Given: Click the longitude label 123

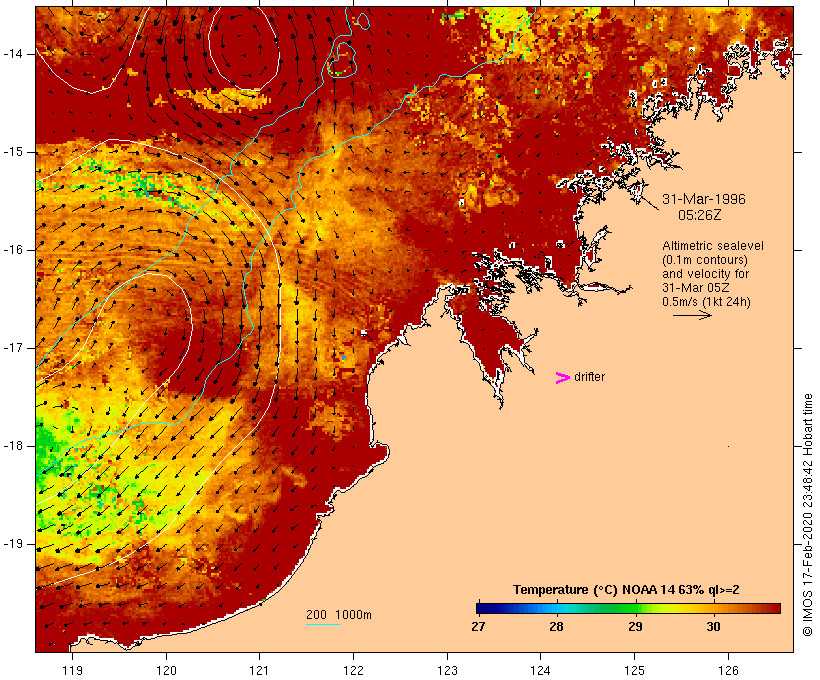Looking at the screenshot, I should [x=447, y=670].
